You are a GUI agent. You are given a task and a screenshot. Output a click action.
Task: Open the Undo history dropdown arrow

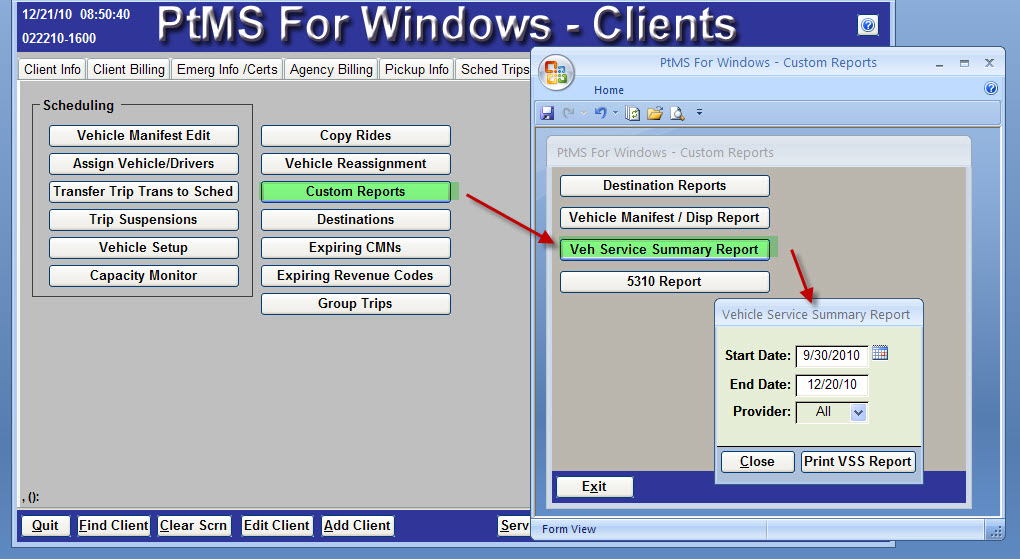point(615,113)
